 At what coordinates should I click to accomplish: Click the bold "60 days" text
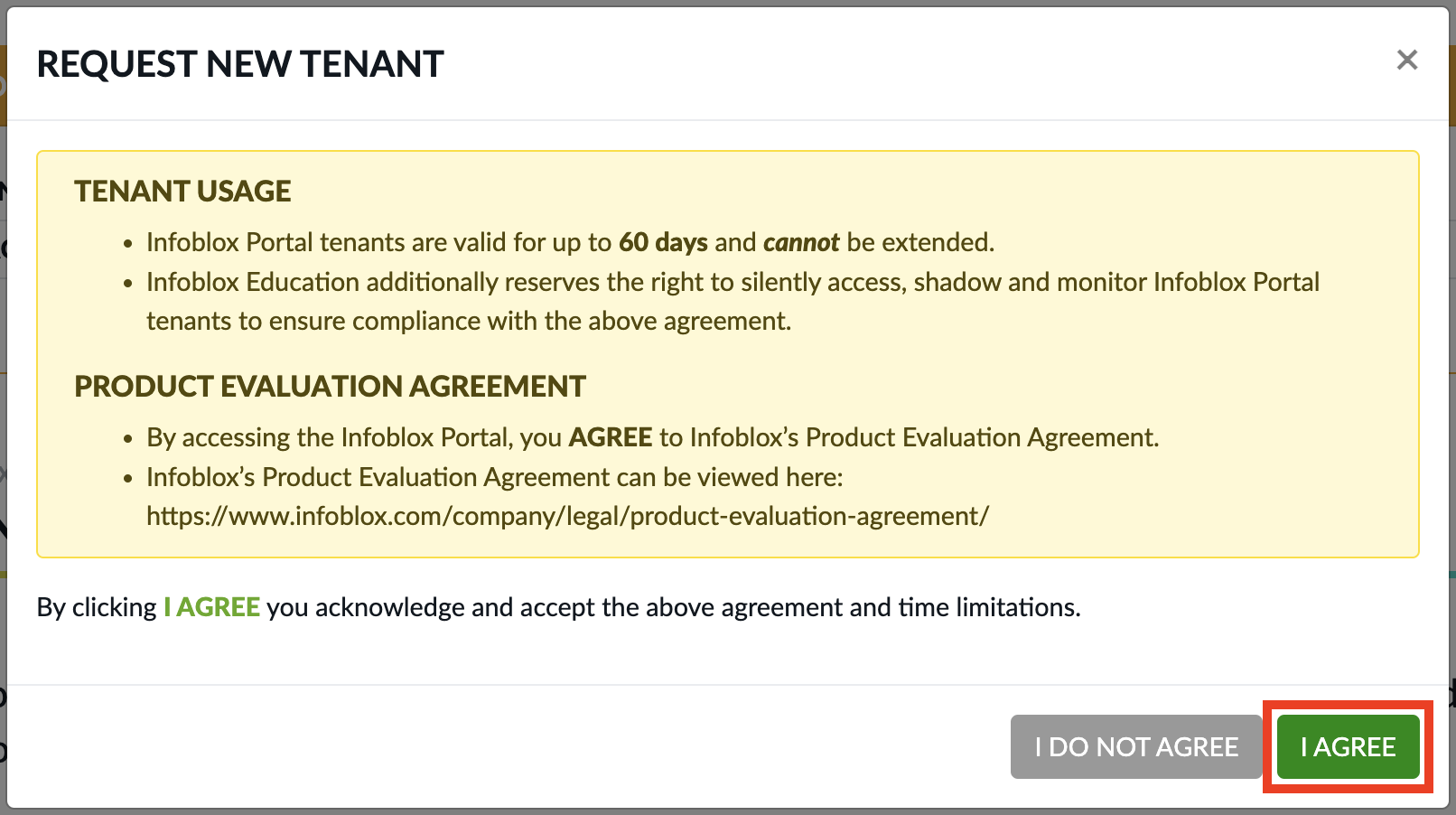pos(663,242)
